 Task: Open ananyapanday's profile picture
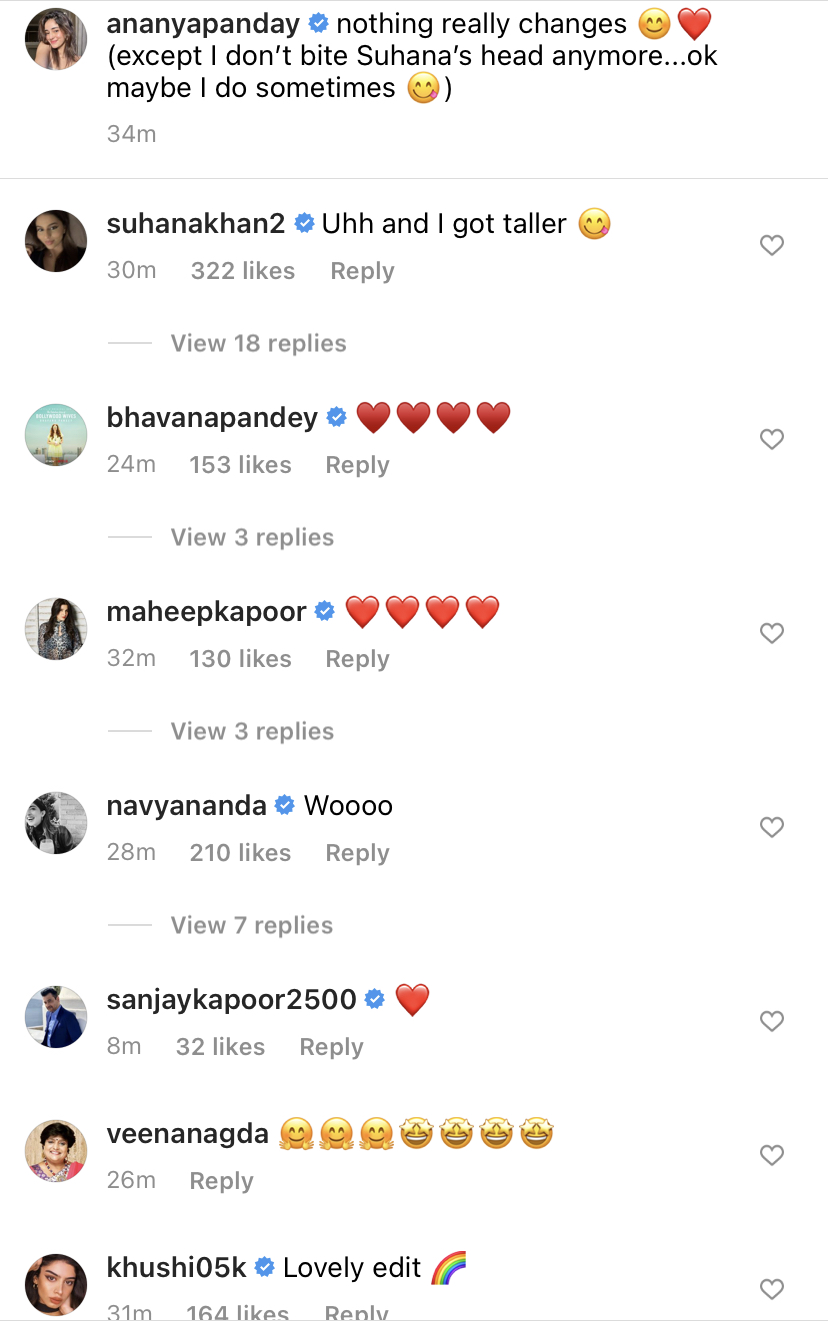(56, 38)
